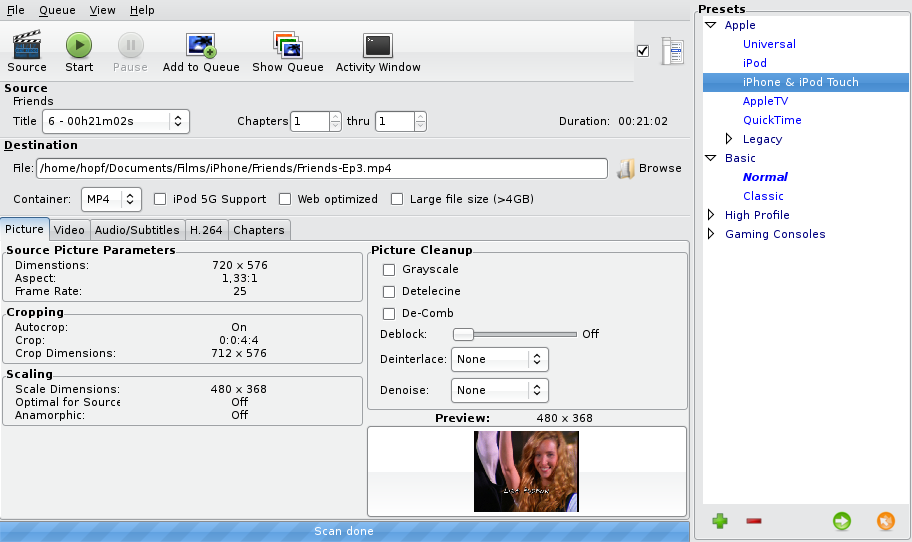Image resolution: width=912 pixels, height=542 pixels.
Task: Enable iPod 5G Support checkbox
Action: tap(160, 199)
